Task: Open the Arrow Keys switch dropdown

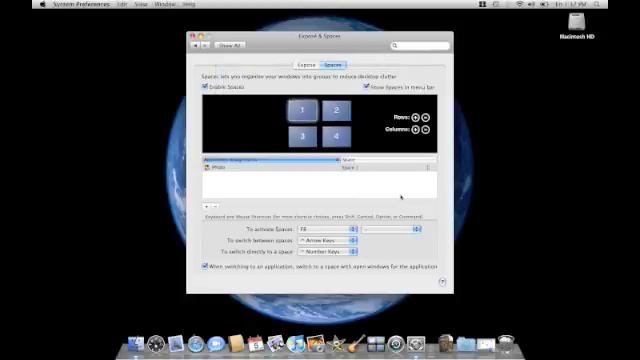Action: click(x=327, y=240)
